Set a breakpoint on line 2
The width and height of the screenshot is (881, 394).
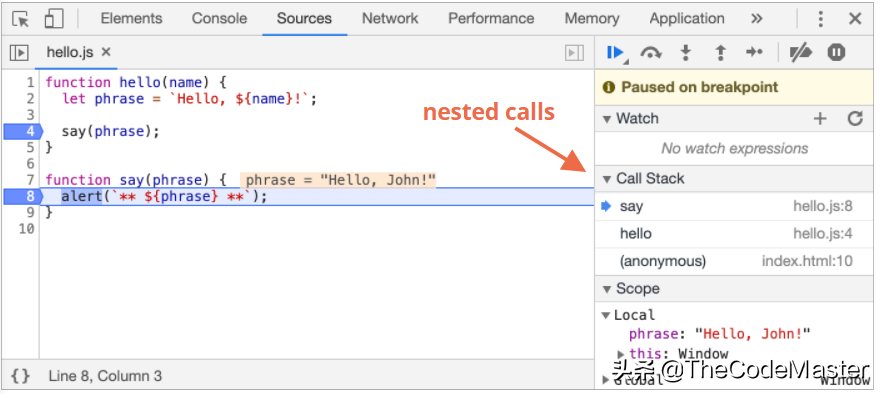29,99
